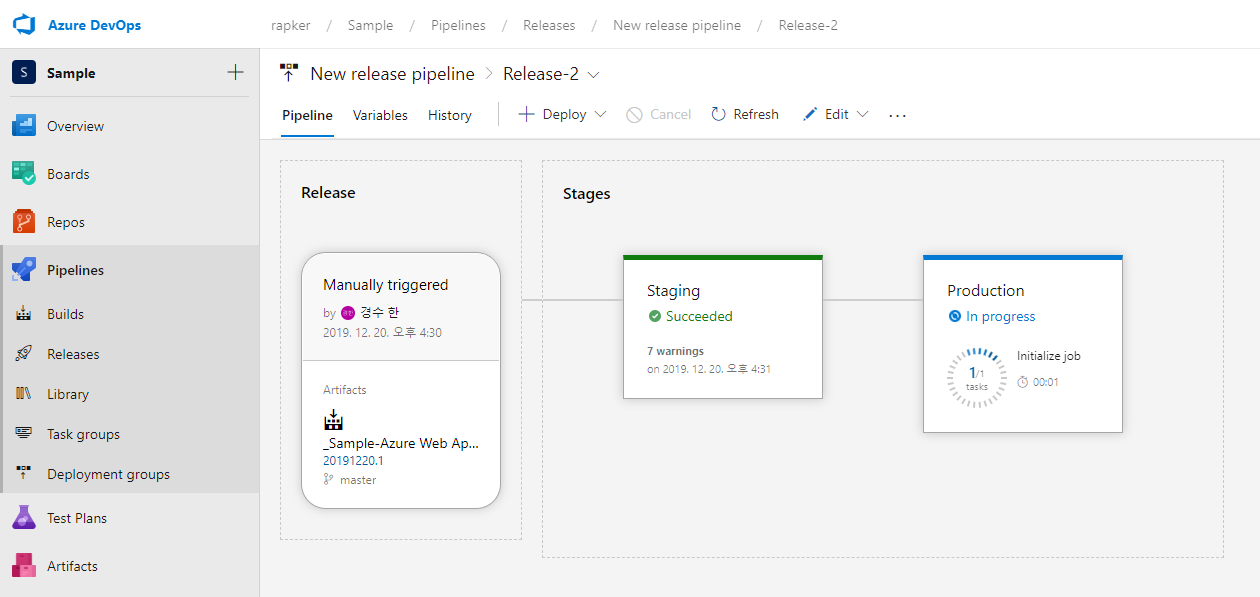Viewport: 1260px width, 597px height.
Task: Open the more actions ellipsis menu
Action: pos(897,115)
